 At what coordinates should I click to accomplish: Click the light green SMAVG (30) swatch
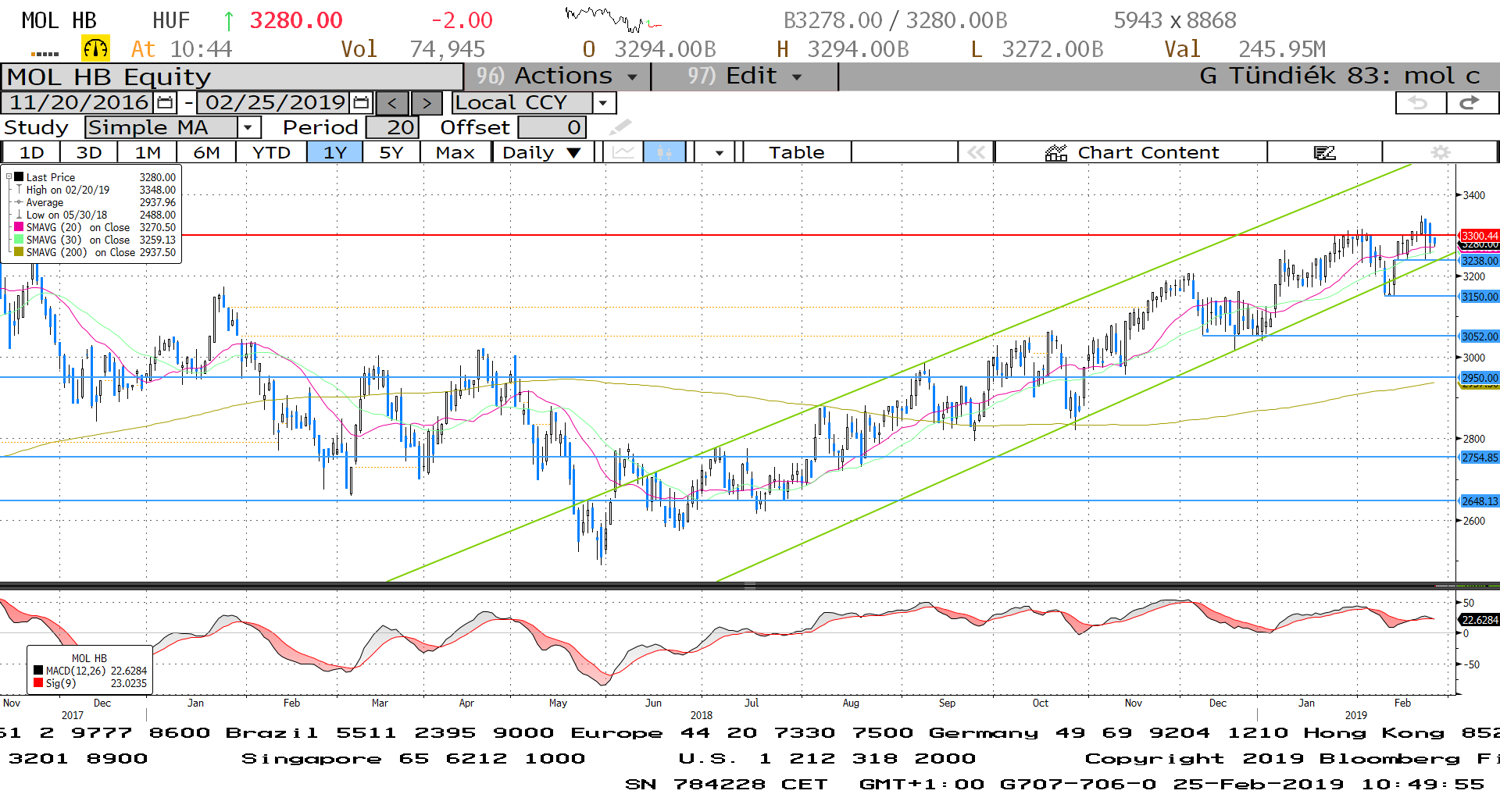[19, 240]
